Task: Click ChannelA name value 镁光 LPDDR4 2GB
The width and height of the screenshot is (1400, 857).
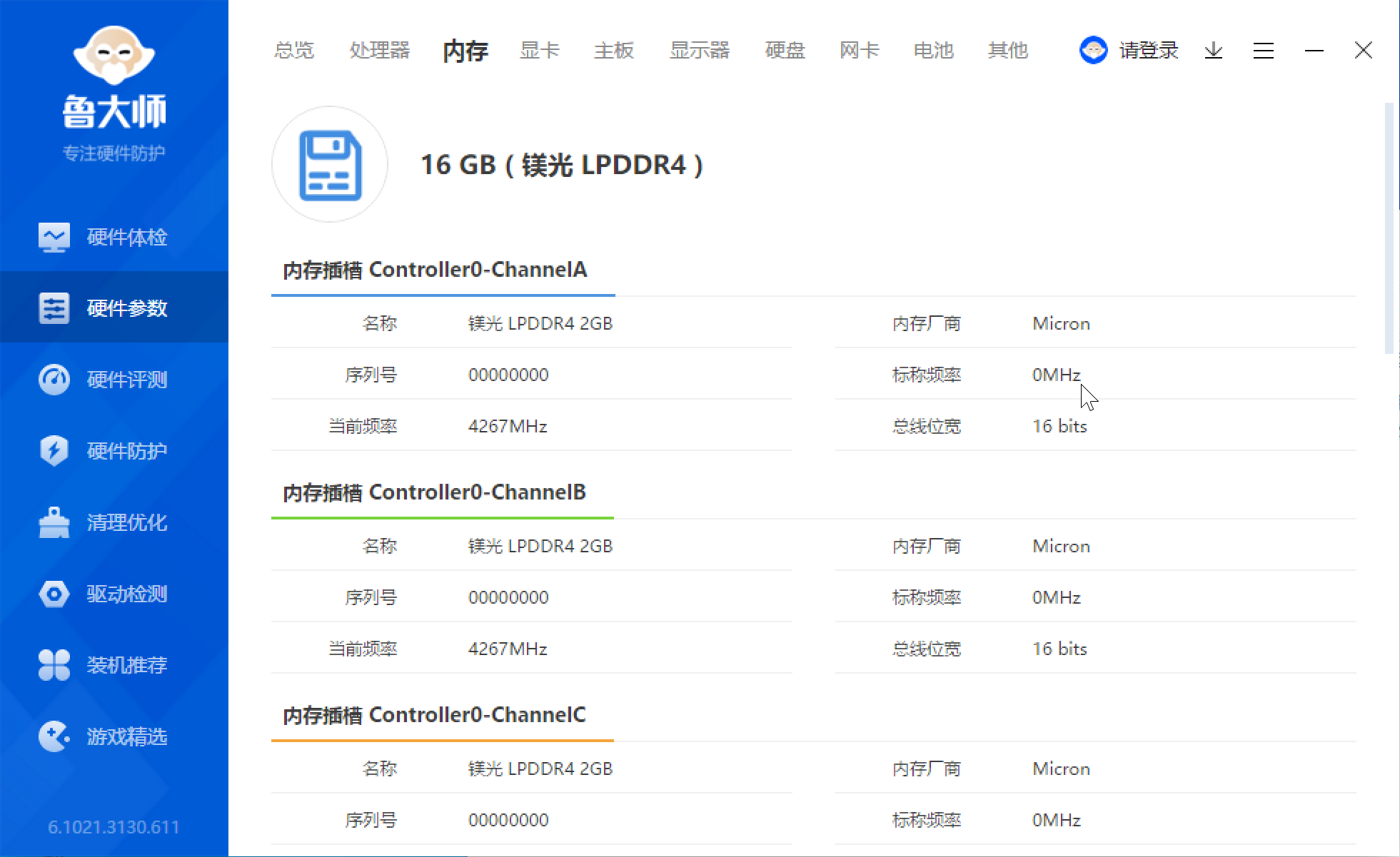Action: click(x=540, y=323)
